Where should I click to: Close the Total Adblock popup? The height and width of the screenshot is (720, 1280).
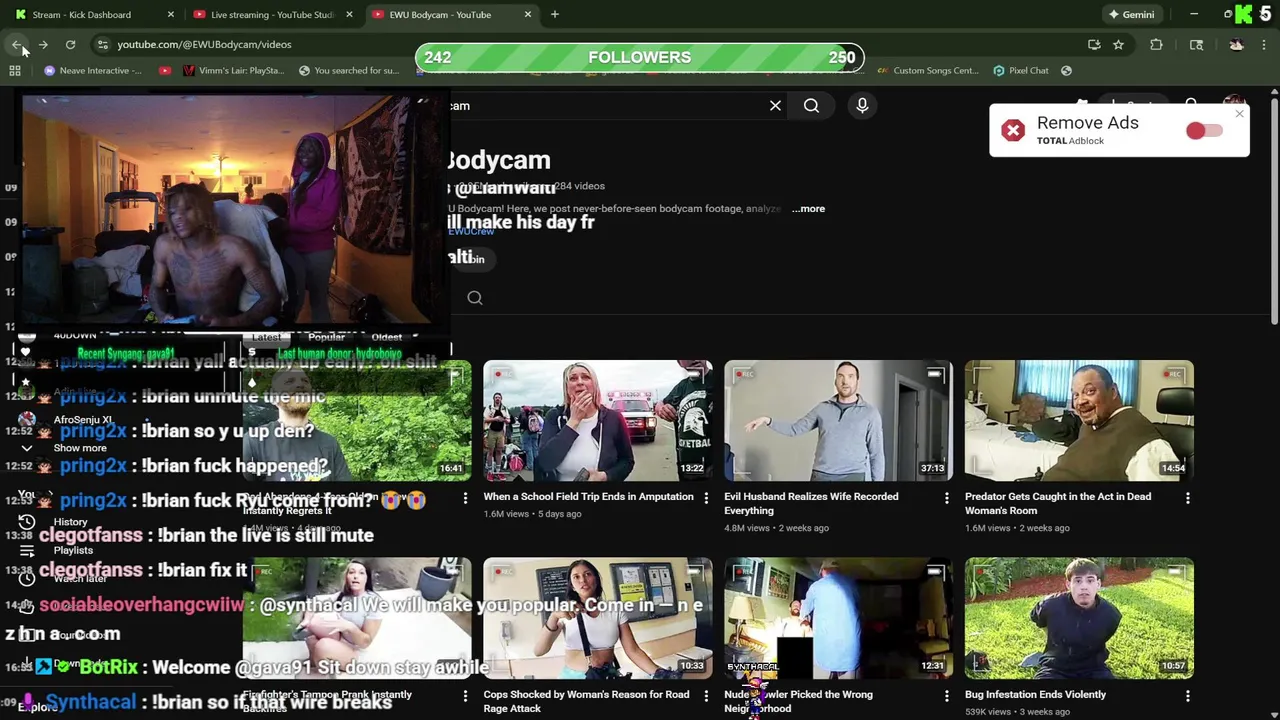click(x=1239, y=114)
